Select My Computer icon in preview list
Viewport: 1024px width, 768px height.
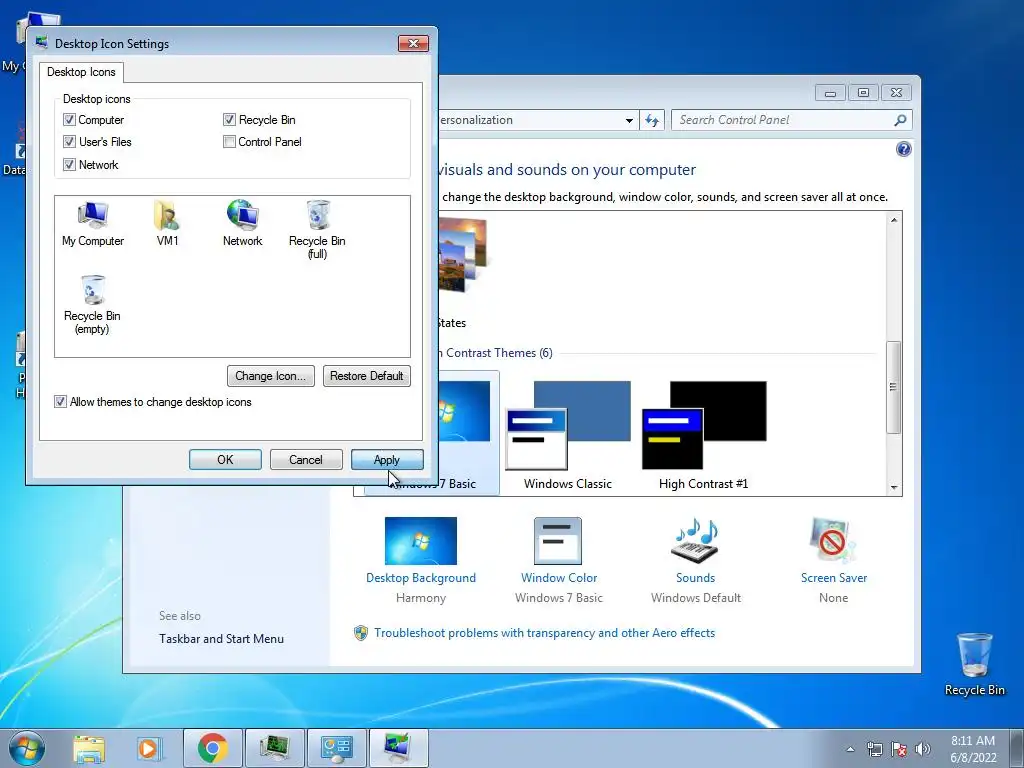(93, 224)
